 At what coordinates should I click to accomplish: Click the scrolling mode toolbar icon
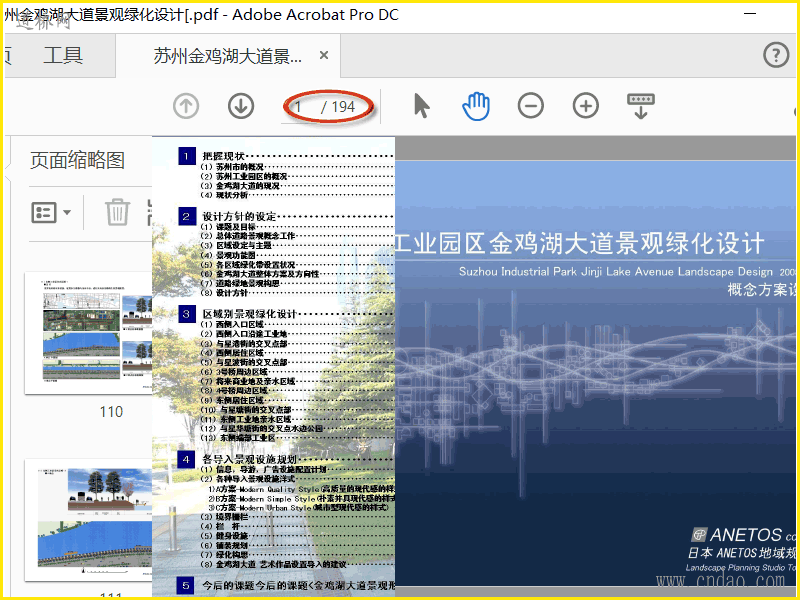coord(641,106)
